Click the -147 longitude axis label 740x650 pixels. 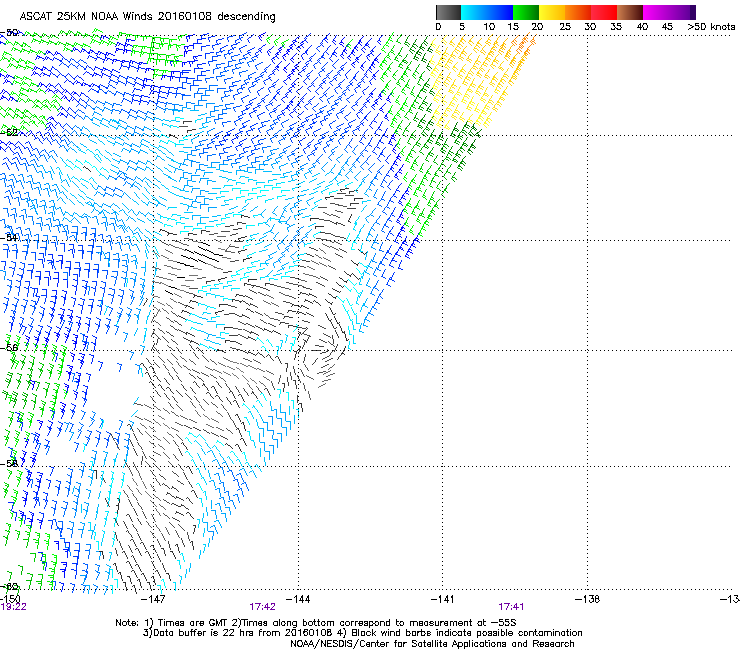(x=154, y=599)
